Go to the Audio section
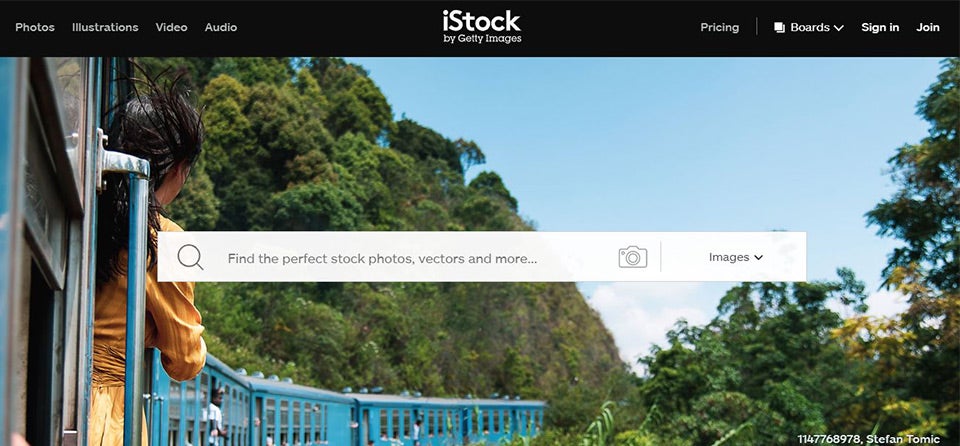The width and height of the screenshot is (960, 446). [x=221, y=28]
